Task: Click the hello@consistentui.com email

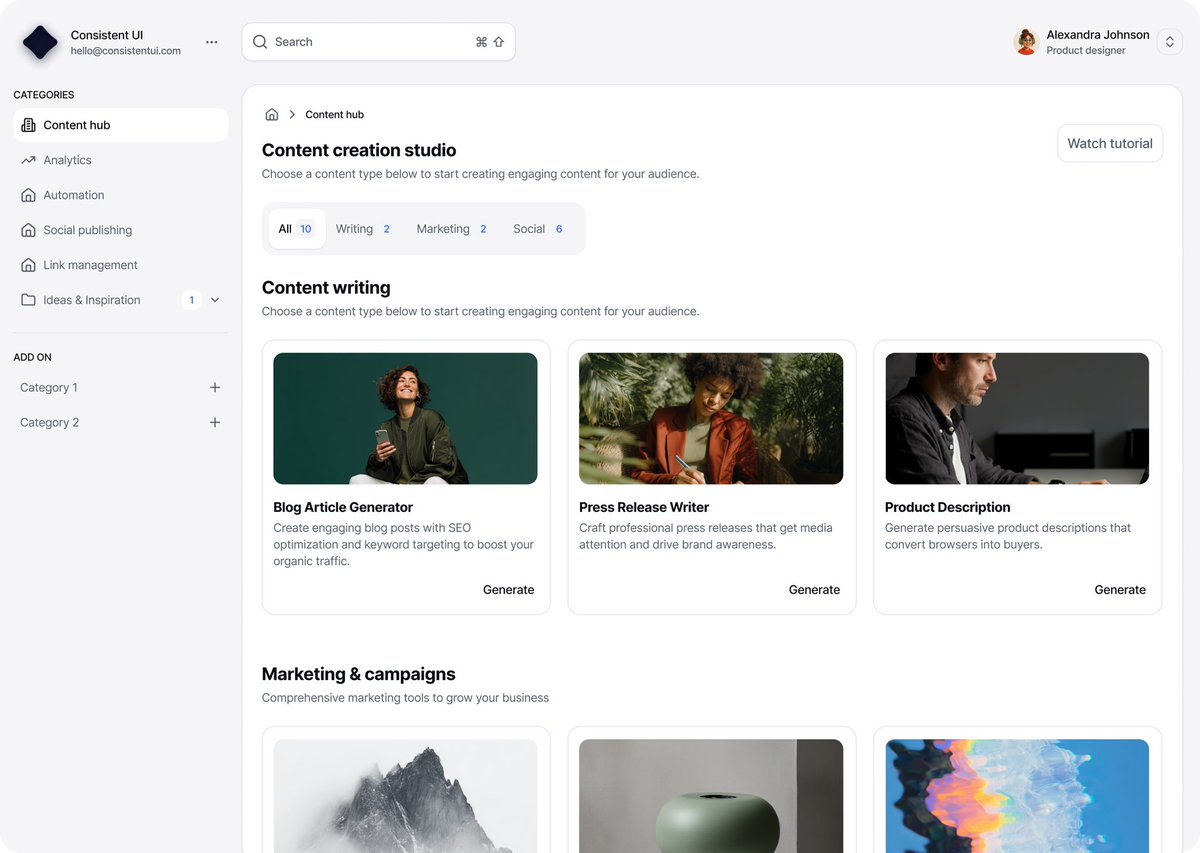Action: [x=126, y=51]
